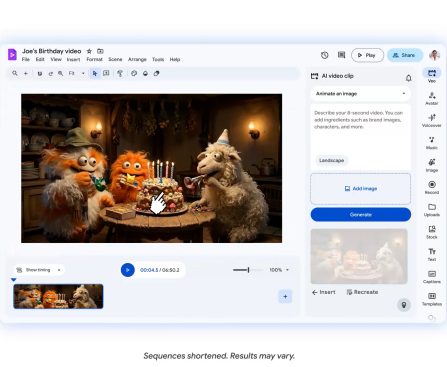Click the timeline playhead marker
Image resolution: width=447 pixels, height=367 pixels.
(x=13, y=279)
